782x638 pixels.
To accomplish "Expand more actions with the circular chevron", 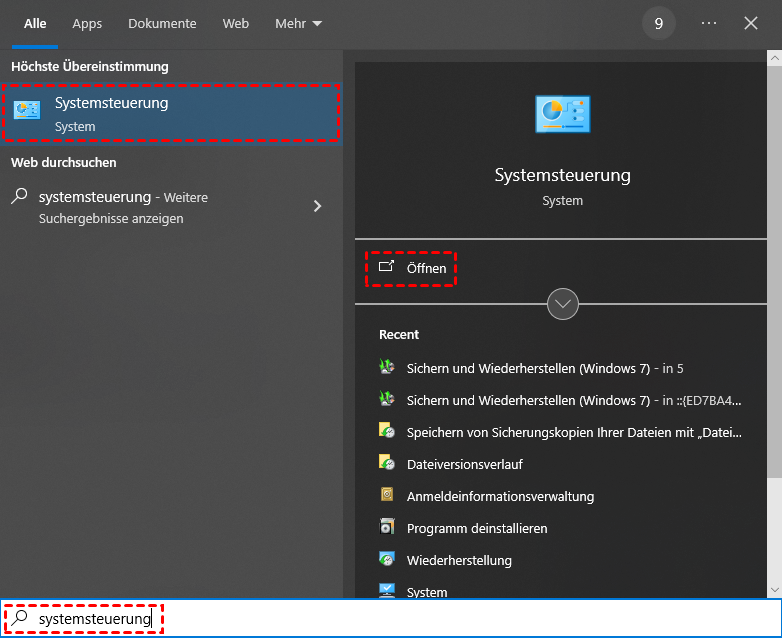I will [563, 303].
